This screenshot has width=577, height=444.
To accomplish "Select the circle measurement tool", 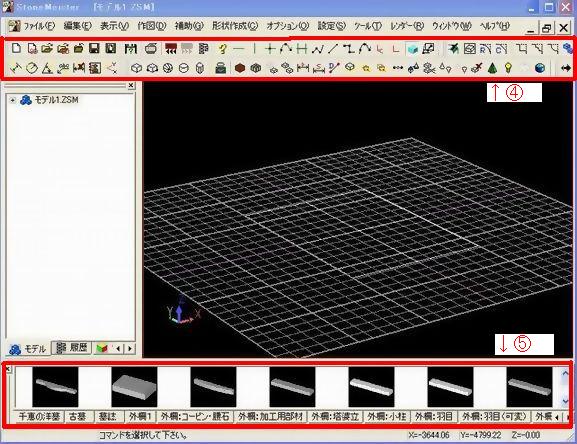I will pyautogui.click(x=32, y=68).
